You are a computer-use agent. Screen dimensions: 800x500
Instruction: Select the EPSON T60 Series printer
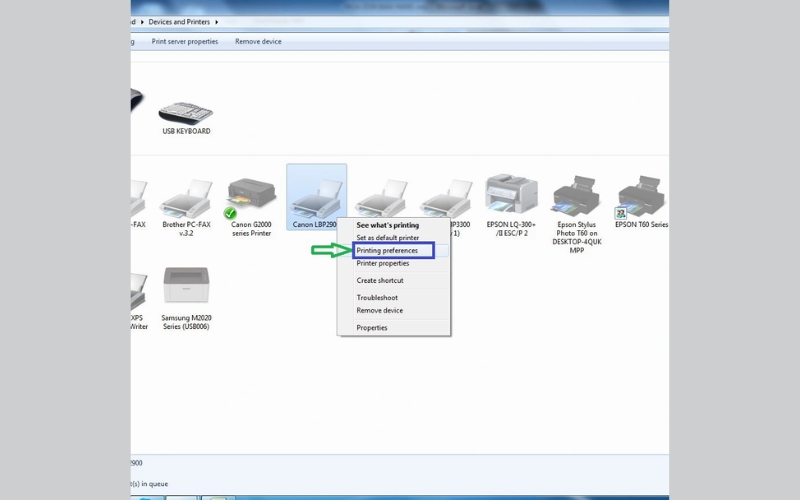point(641,202)
